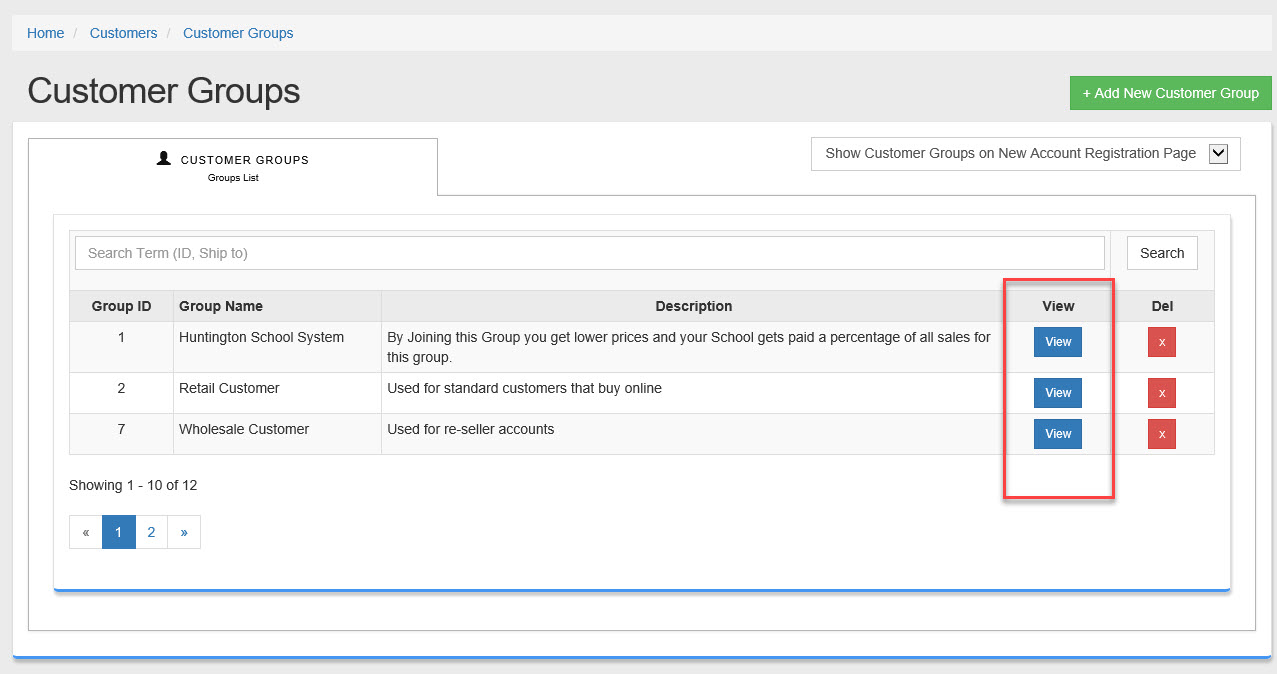Screen dimensions: 1277x674
Task: Go to next page with » arrow
Action: [184, 532]
